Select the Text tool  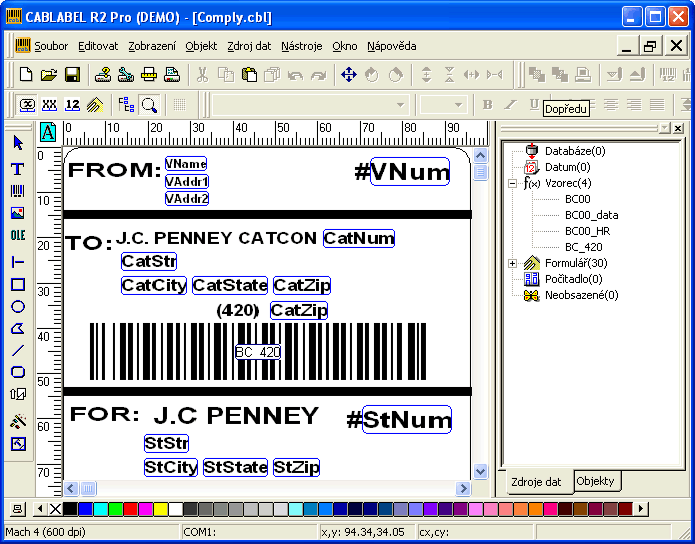click(x=18, y=169)
